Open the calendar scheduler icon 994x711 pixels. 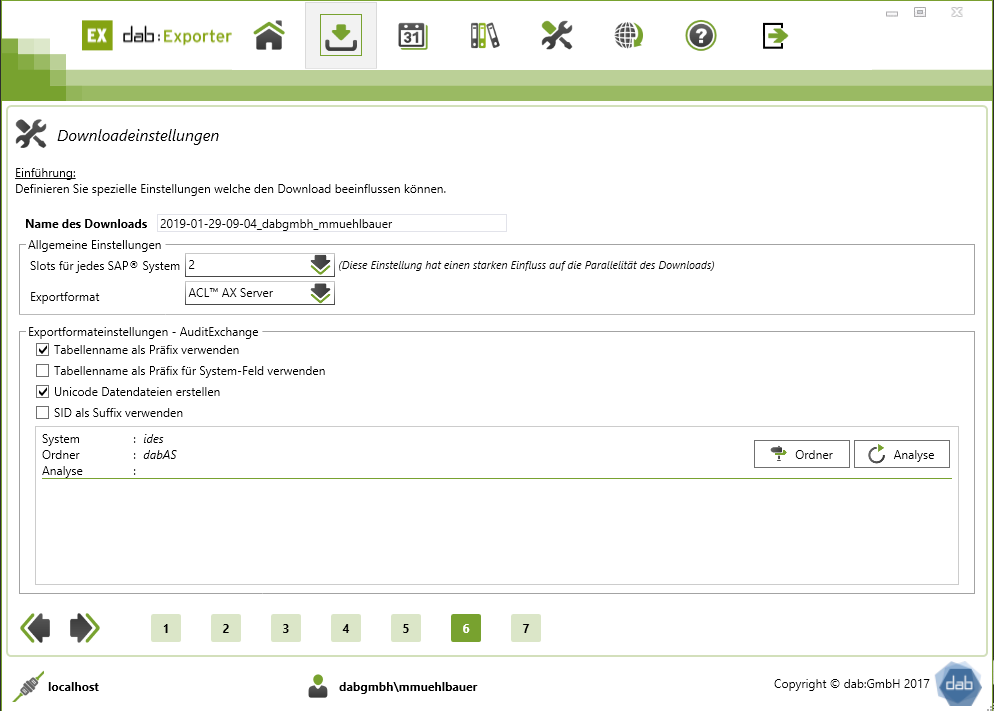click(x=413, y=35)
